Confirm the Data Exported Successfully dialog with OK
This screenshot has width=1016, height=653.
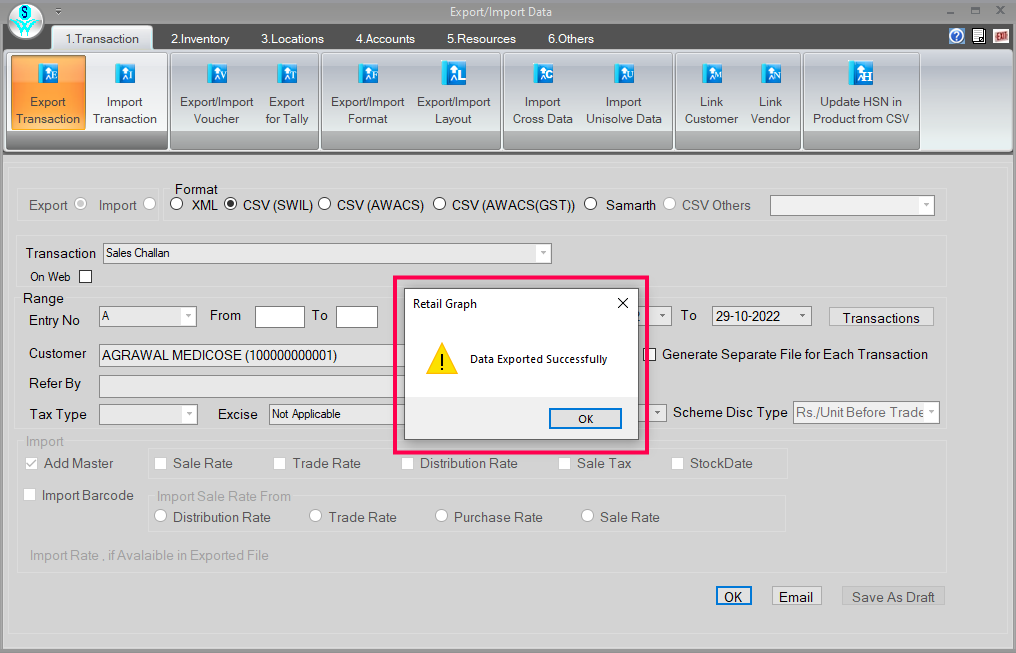pyautogui.click(x=585, y=418)
